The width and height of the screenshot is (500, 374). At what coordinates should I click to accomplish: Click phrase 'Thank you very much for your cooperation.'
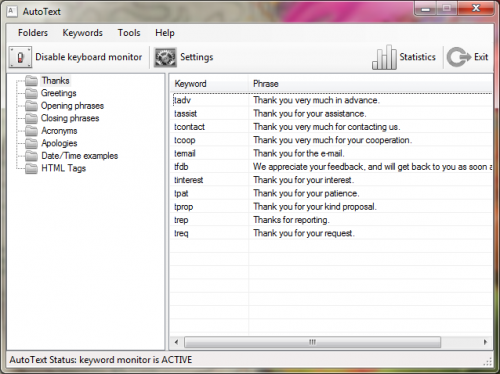click(x=332, y=140)
